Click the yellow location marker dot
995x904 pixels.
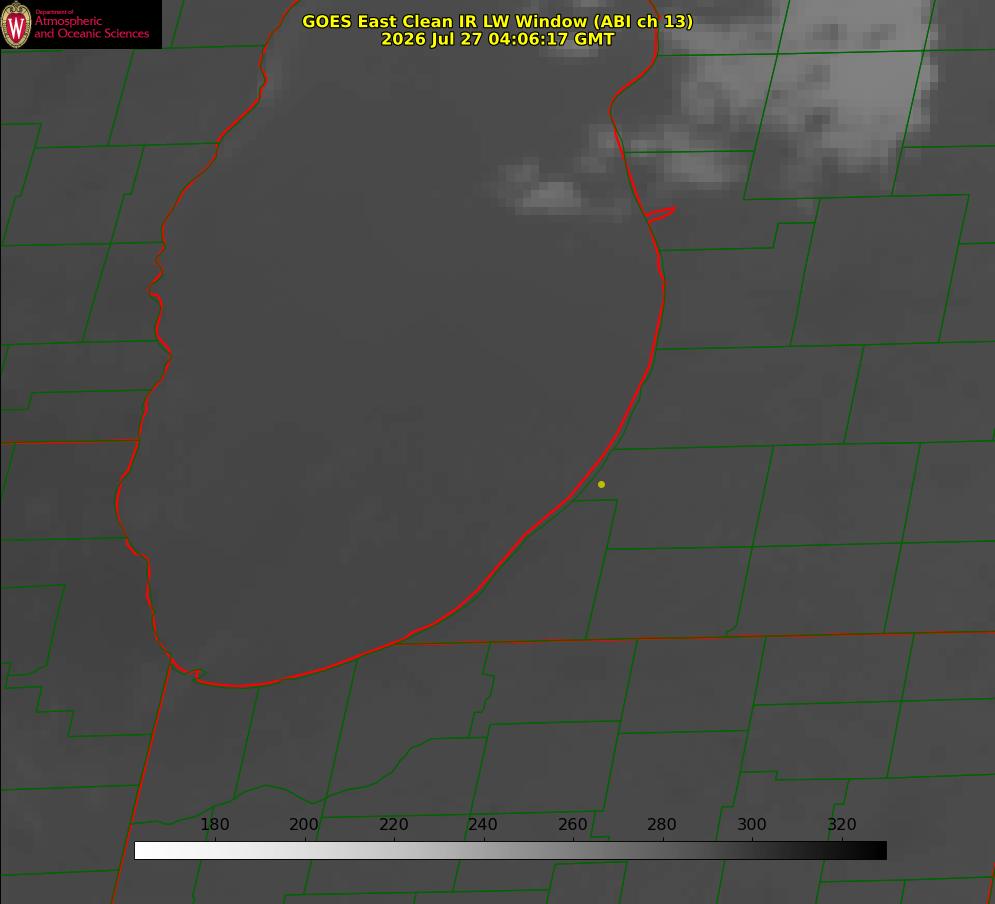click(601, 484)
